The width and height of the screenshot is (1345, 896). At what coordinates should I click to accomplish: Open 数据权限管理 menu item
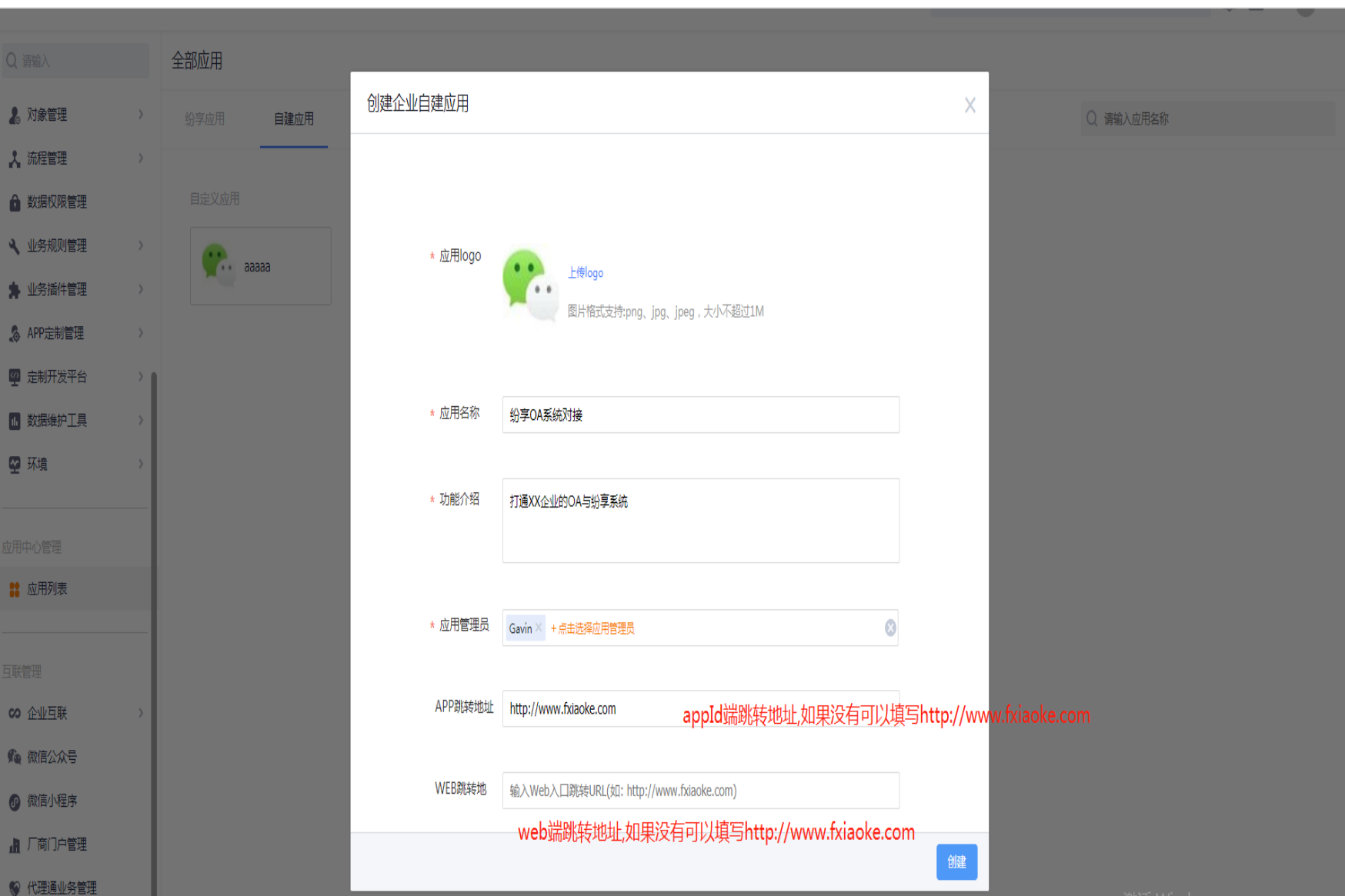click(75, 202)
